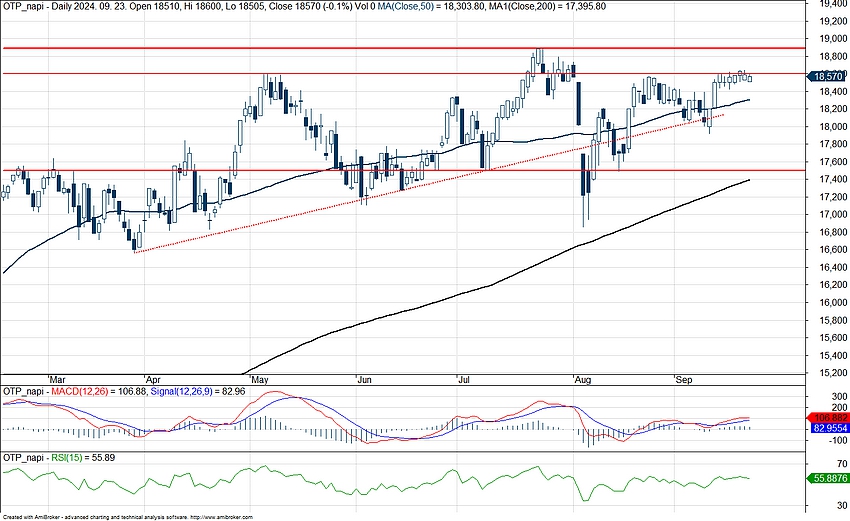Click the Mar month label on time axis
The image size is (850, 521).
tap(57, 380)
